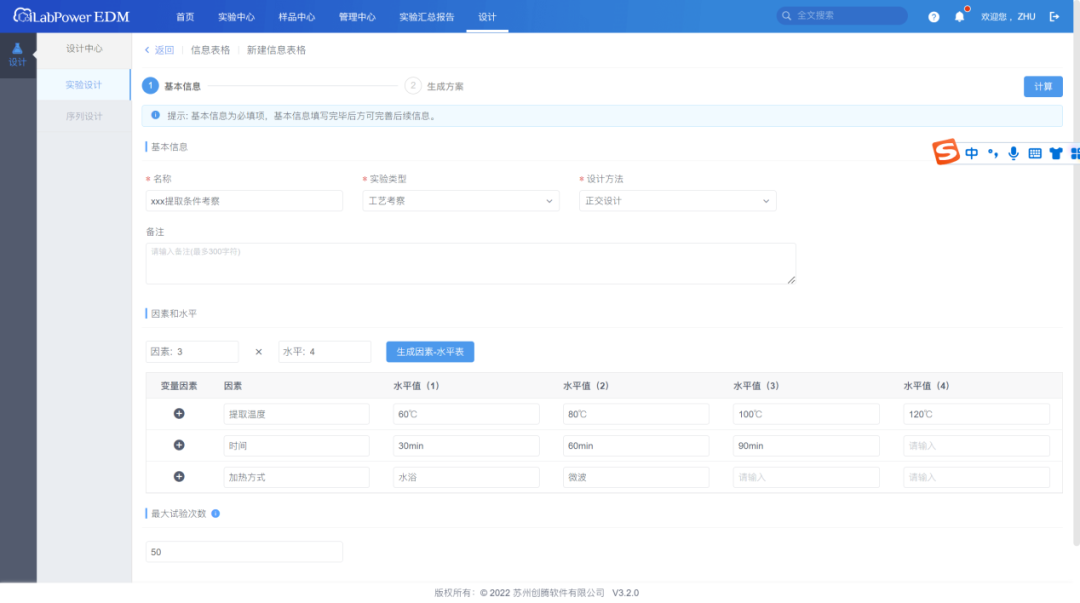This screenshot has width=1080, height=603.
Task: Open 实验中心 in the top navigation
Action: (236, 17)
